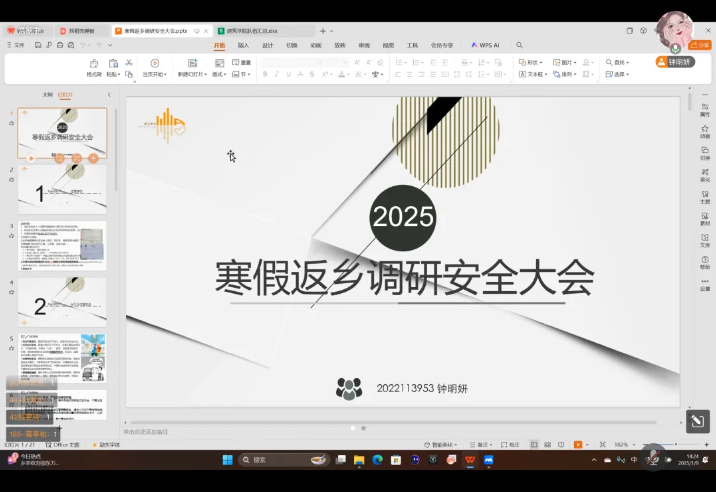Play slideshow from current slide (当页开始)
716x492 pixels.
point(154,67)
